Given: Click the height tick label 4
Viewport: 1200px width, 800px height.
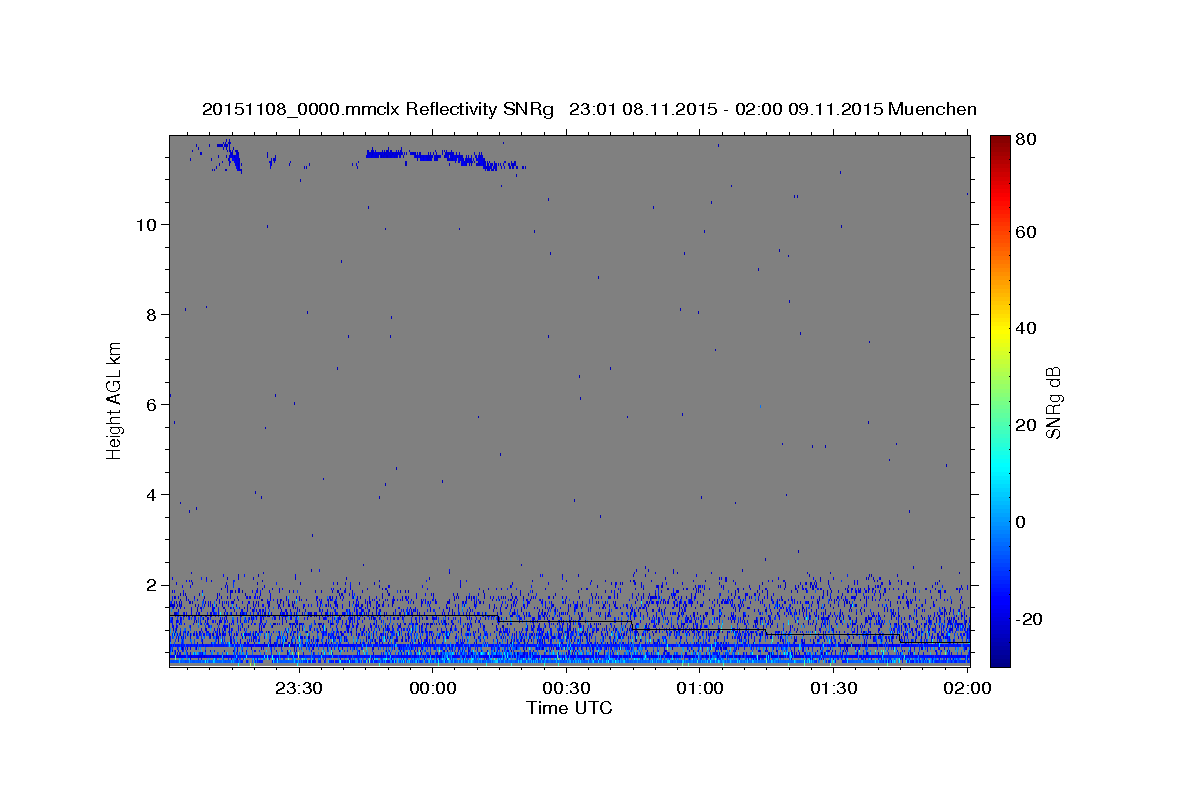Looking at the screenshot, I should coord(153,494).
